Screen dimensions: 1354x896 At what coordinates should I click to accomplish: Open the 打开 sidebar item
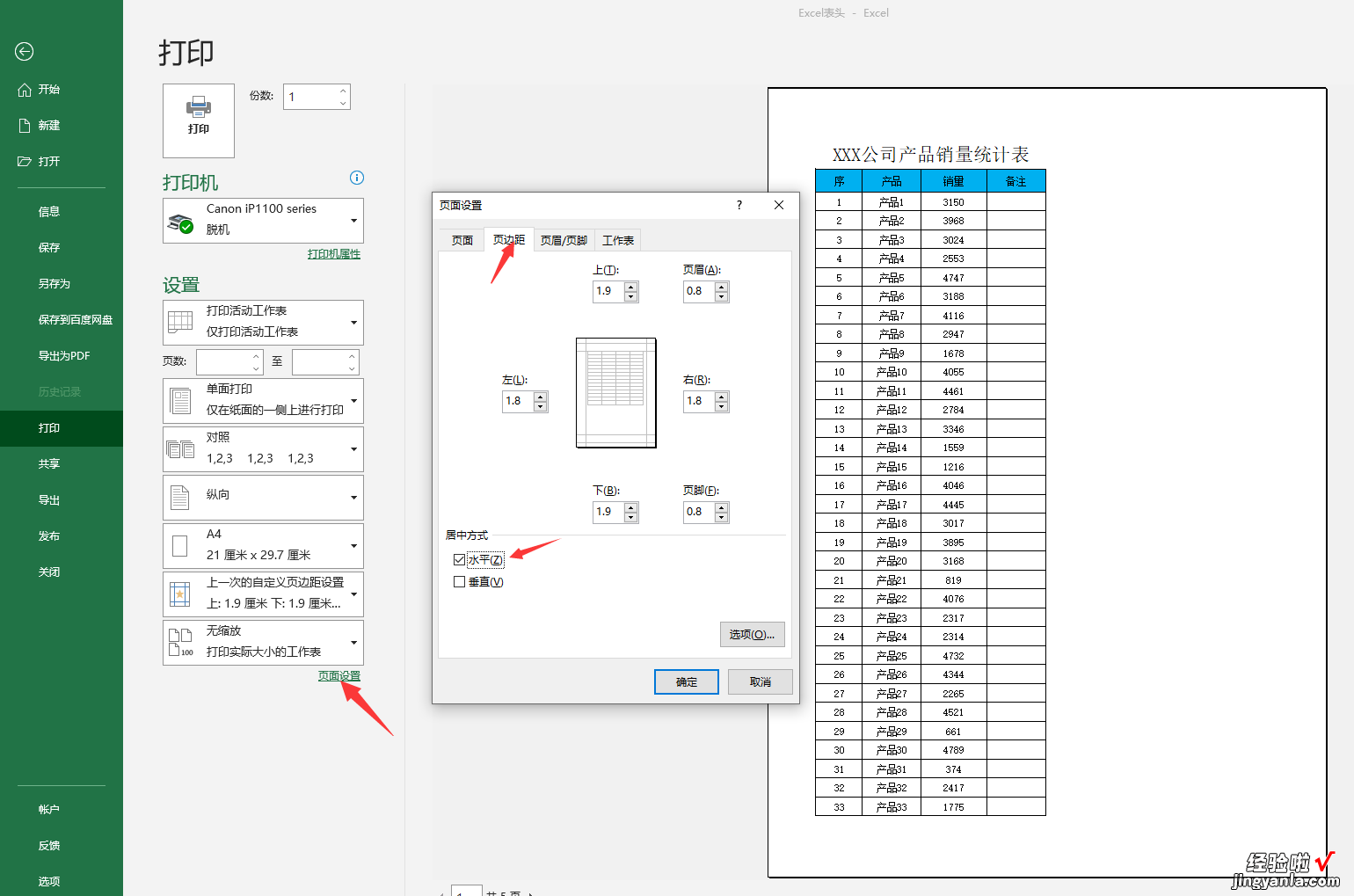pyautogui.click(x=49, y=161)
